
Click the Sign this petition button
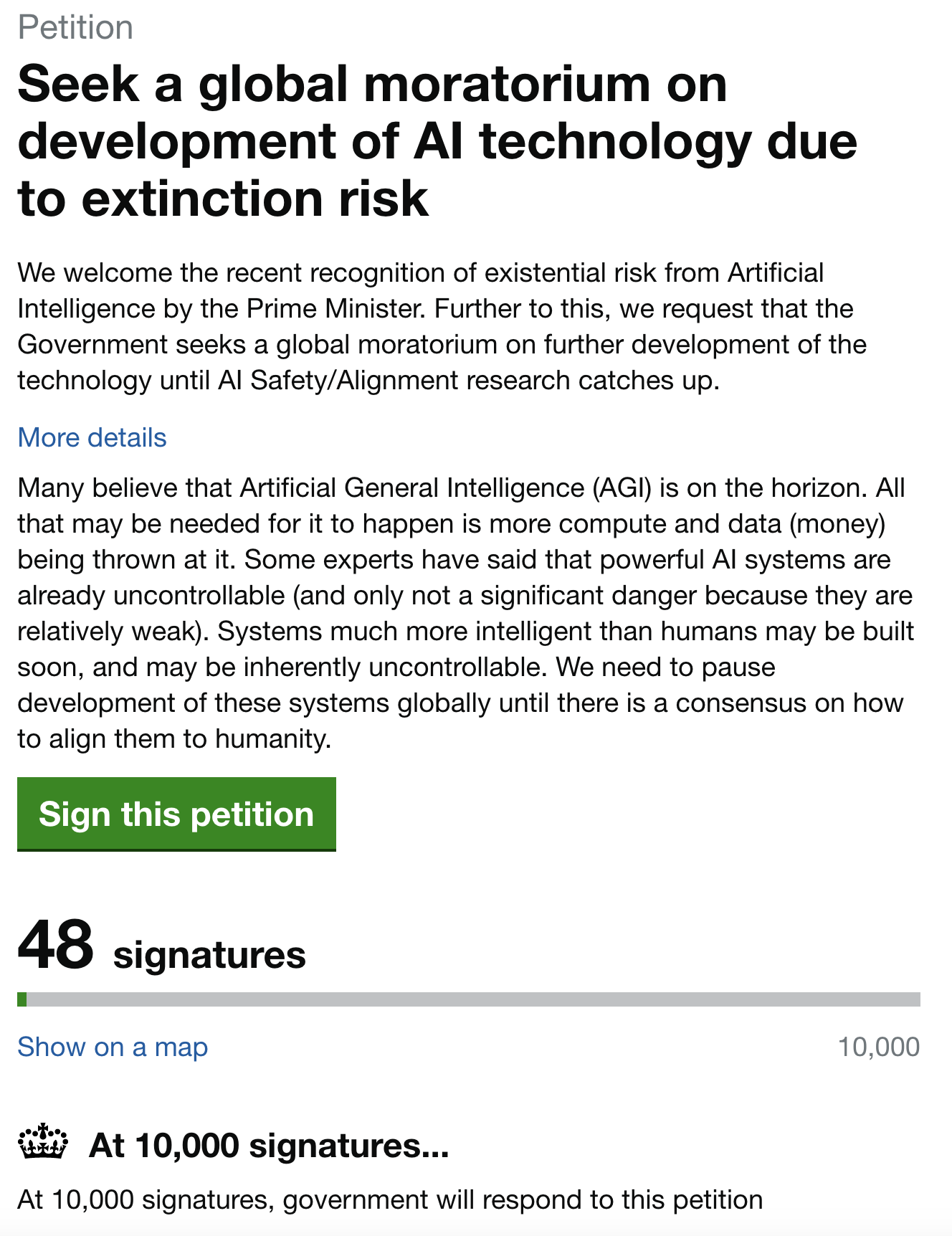coord(176,814)
